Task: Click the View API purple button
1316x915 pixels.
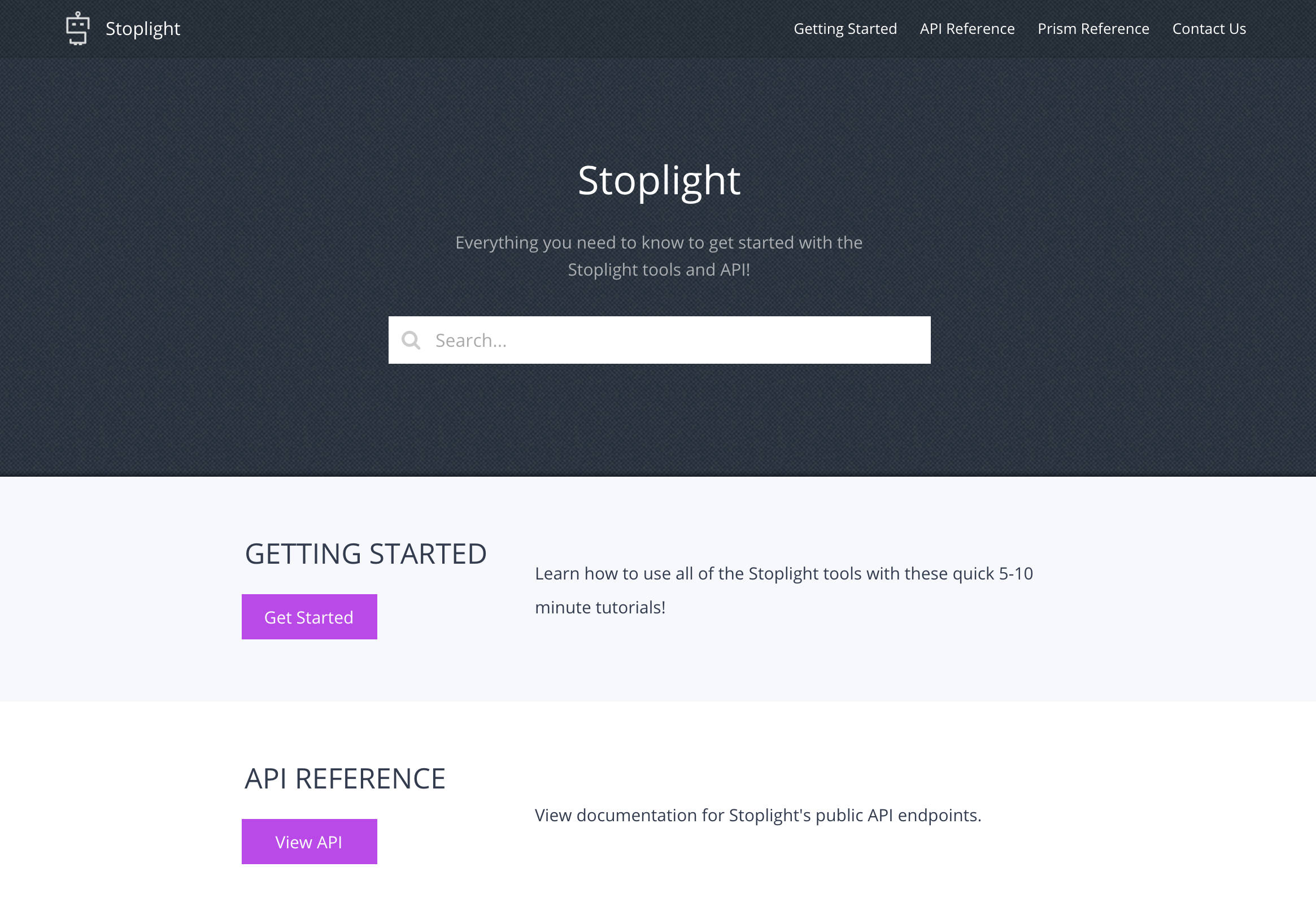Action: pos(309,841)
